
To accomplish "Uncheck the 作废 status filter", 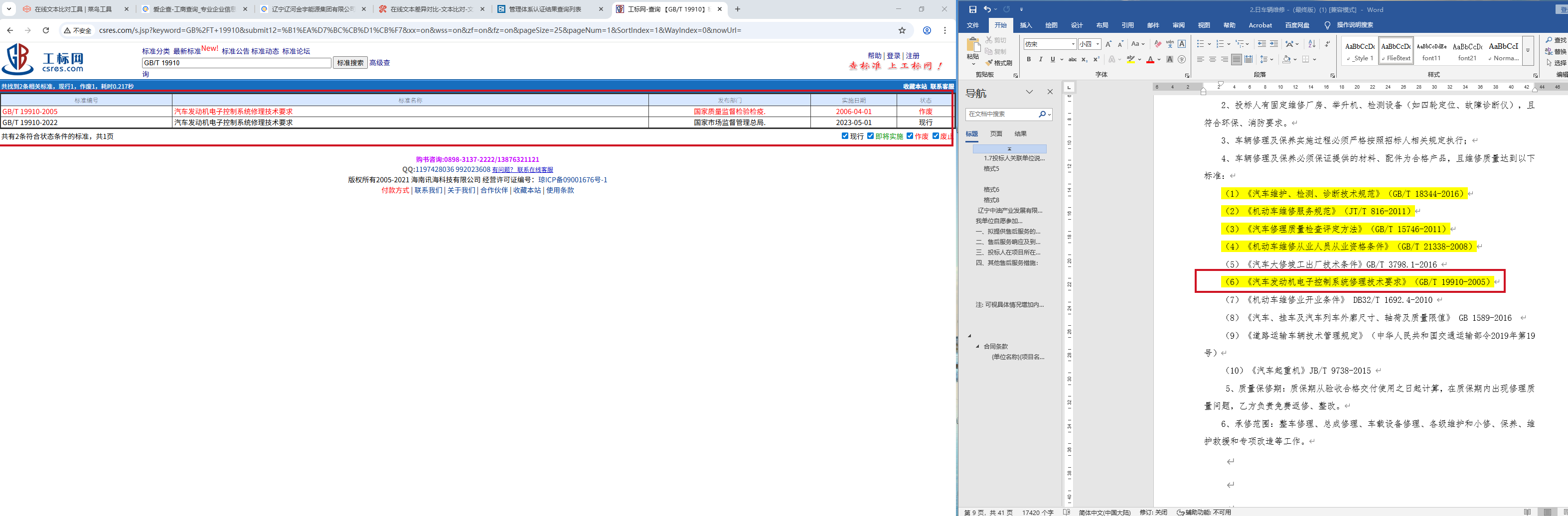I will click(910, 135).
